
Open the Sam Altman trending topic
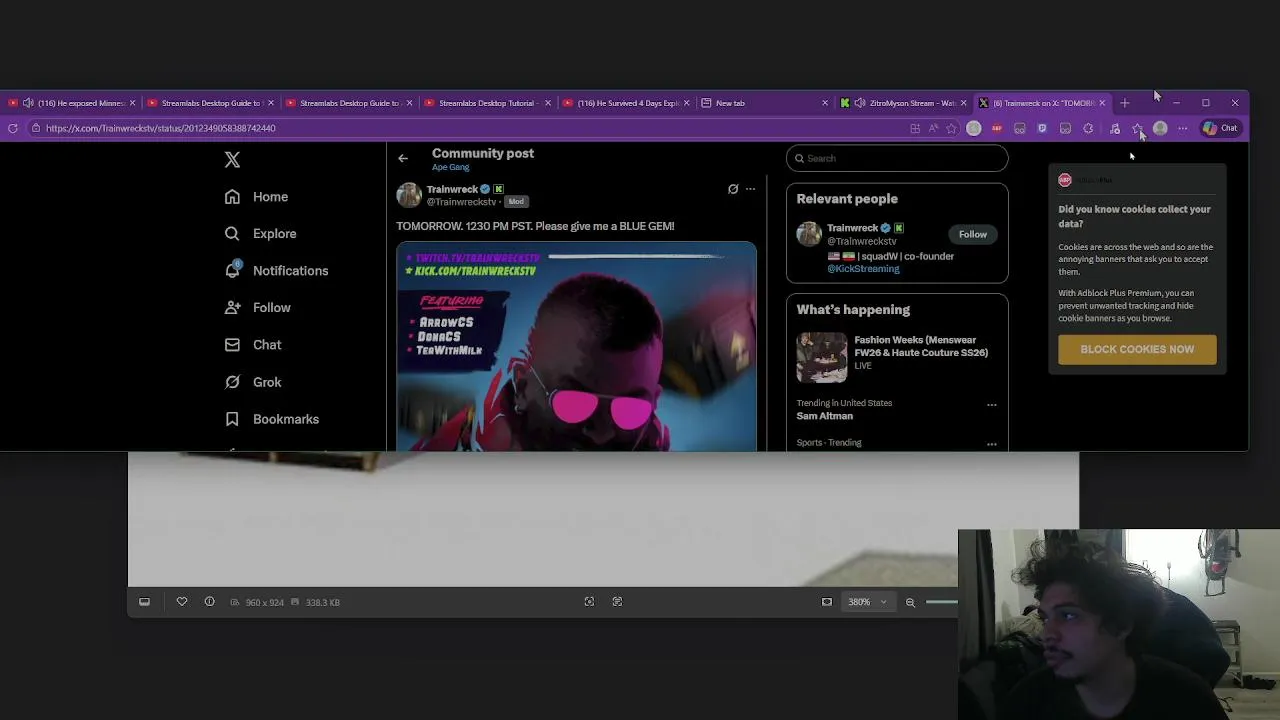click(x=825, y=416)
